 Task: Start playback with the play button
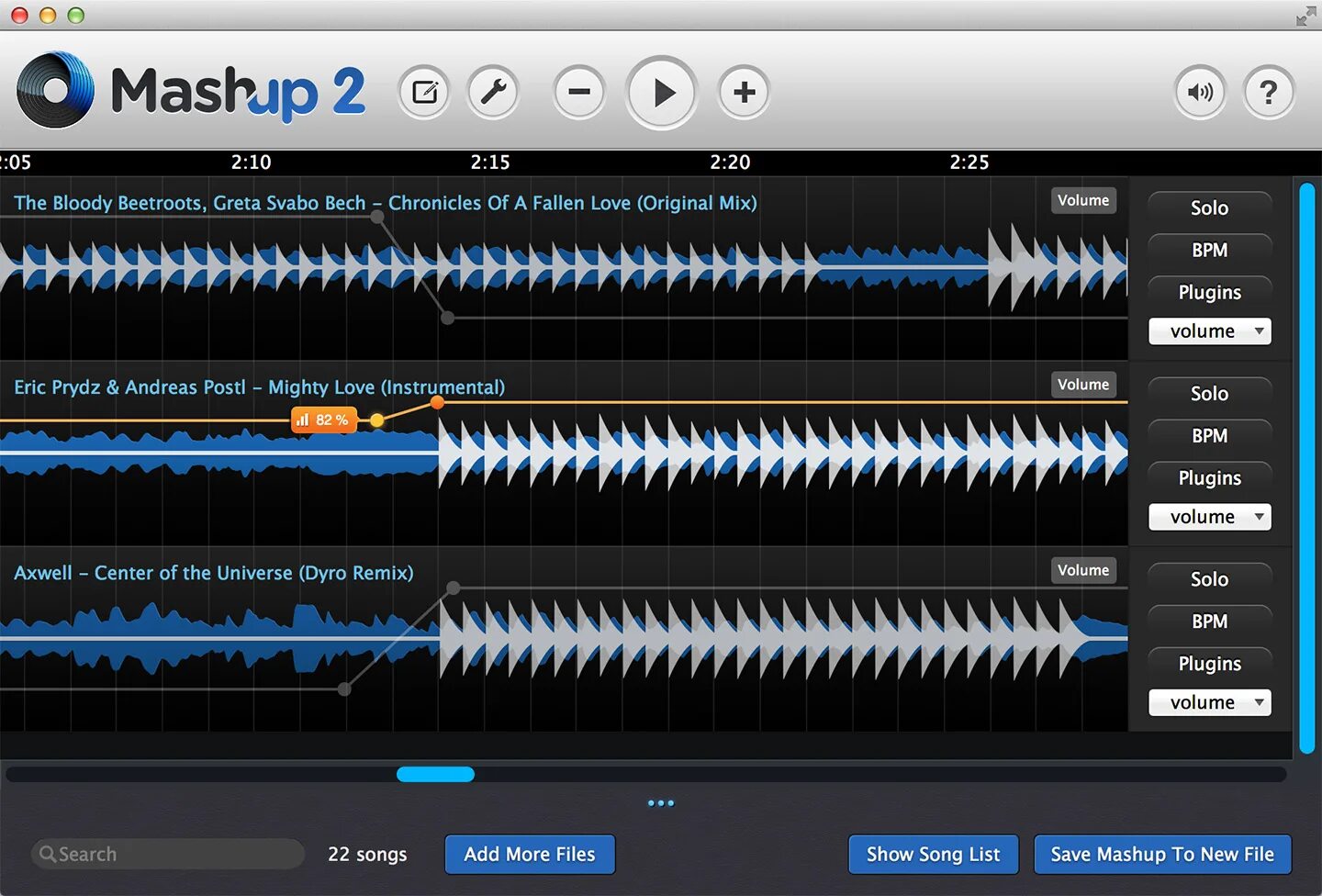[662, 93]
